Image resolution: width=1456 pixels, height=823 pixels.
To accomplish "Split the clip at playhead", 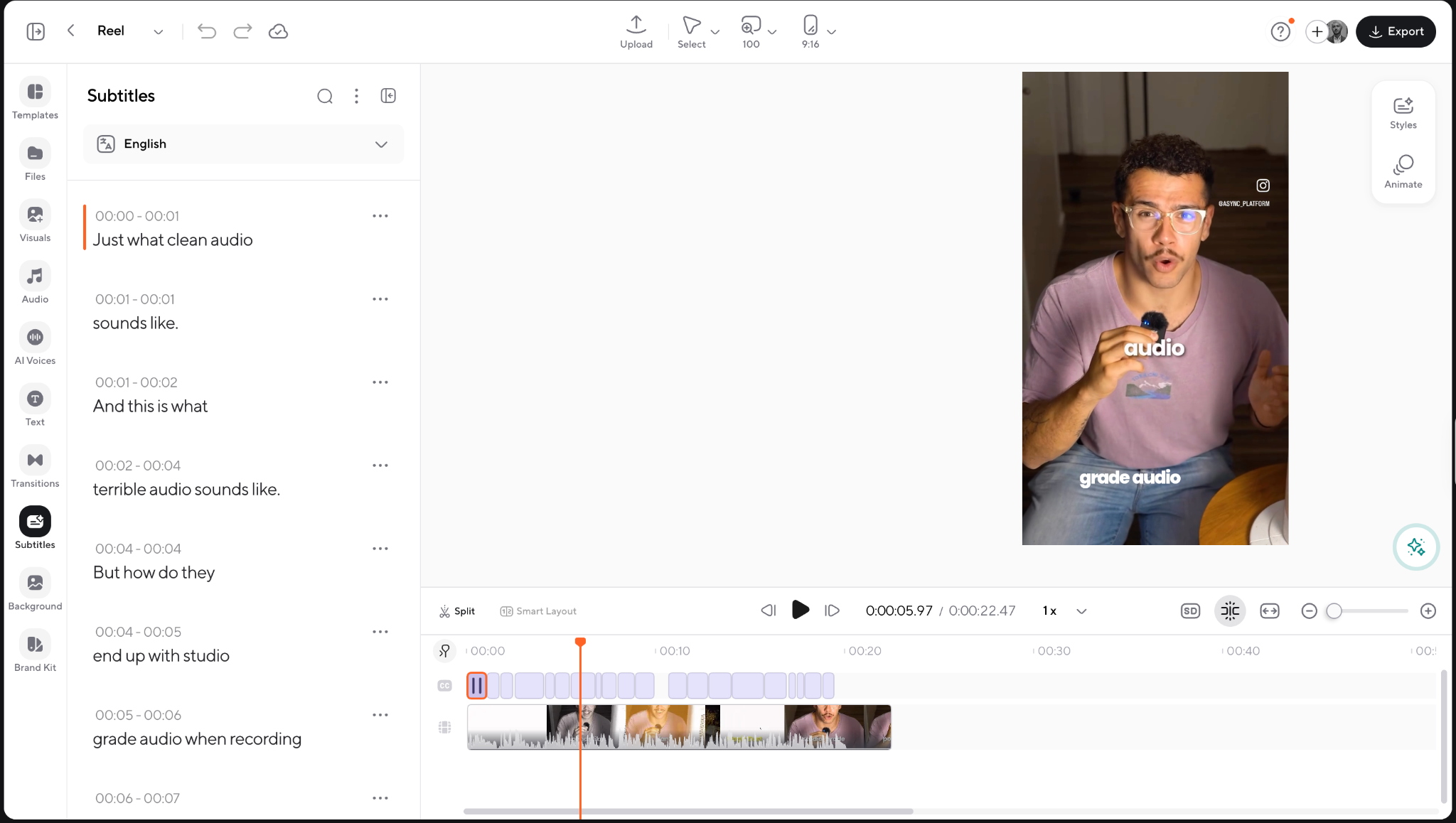I will click(x=456, y=611).
